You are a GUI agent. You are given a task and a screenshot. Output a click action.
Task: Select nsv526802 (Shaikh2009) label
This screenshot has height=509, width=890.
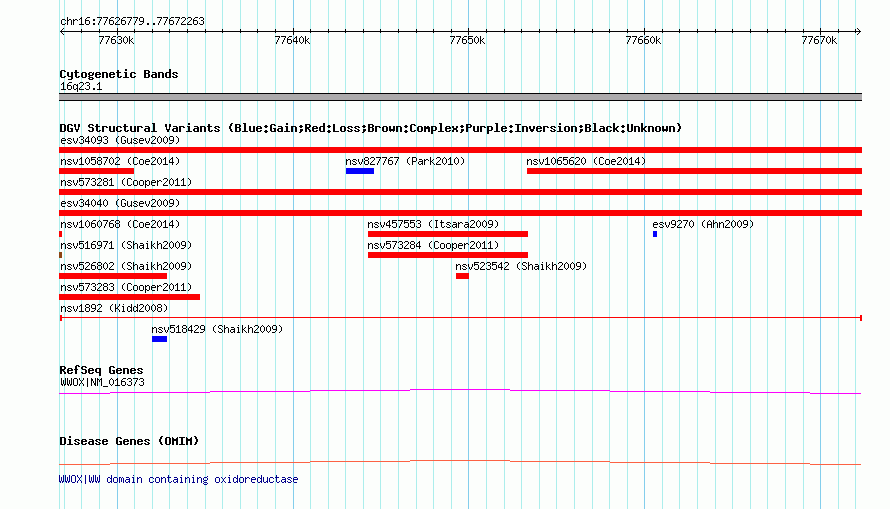(x=126, y=266)
